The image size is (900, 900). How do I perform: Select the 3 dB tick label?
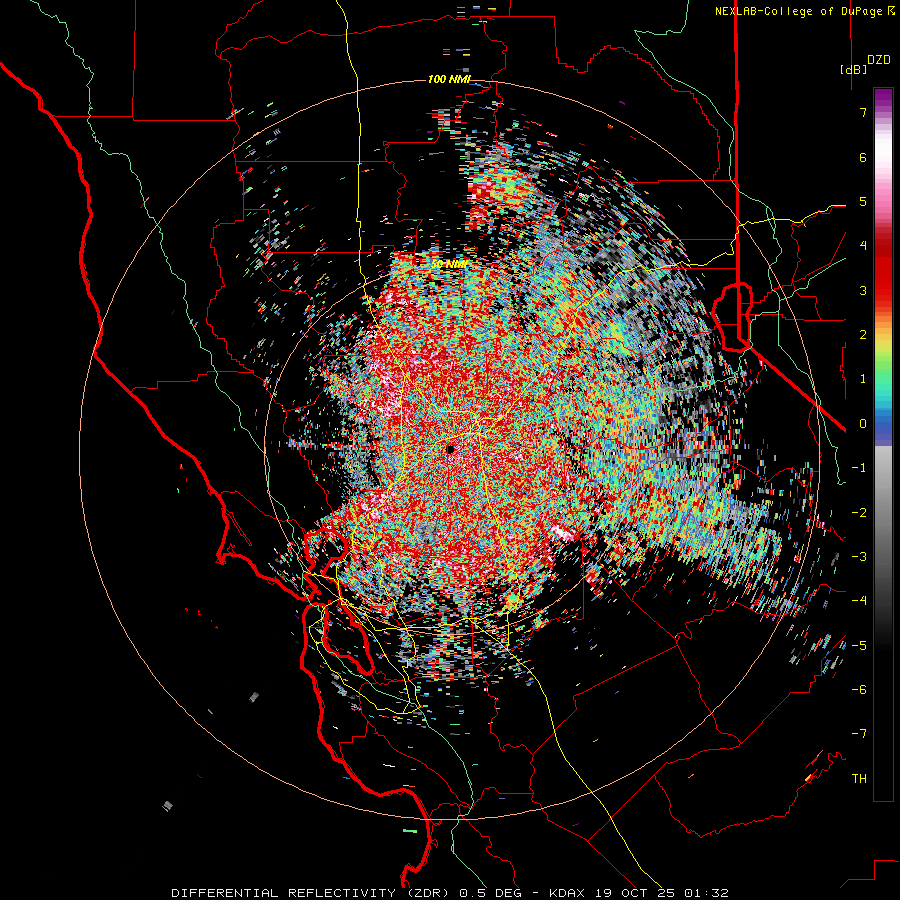click(x=863, y=290)
